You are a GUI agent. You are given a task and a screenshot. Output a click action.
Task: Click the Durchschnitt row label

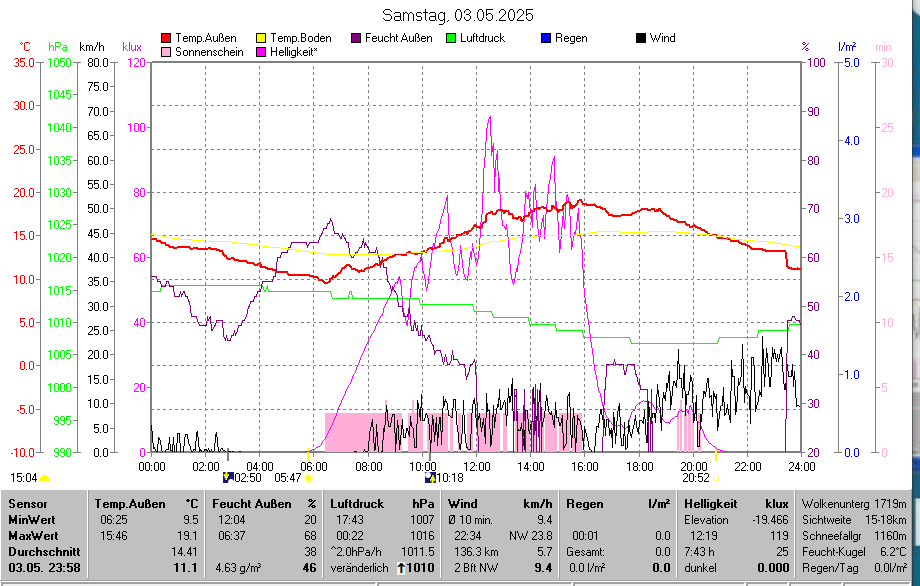[44, 552]
